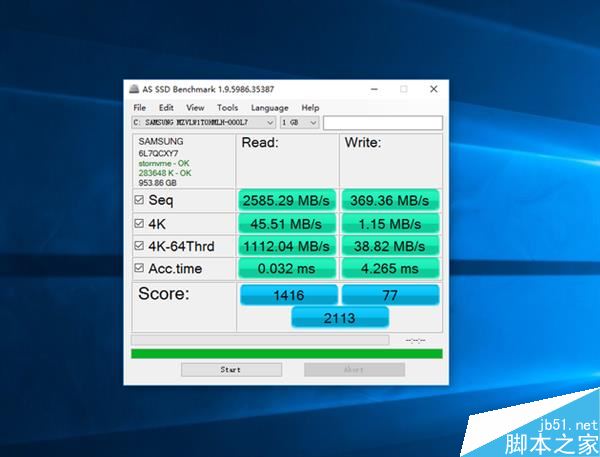Click the green progress bar
This screenshot has height=457, width=600.
coord(287,354)
